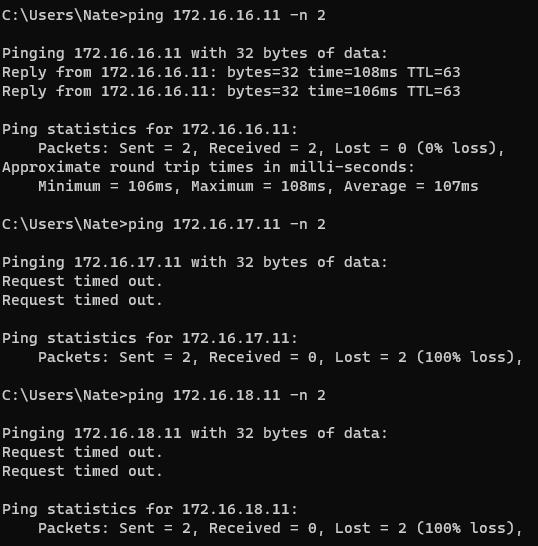Click the first "Request timed out" under 172.16.17.11
This screenshot has height=546, width=538.
pyautogui.click(x=83, y=281)
